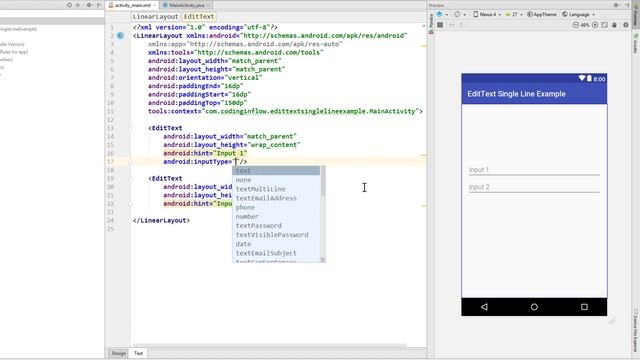
Task: Click the class gutter icon on line 2
Action: point(120,36)
